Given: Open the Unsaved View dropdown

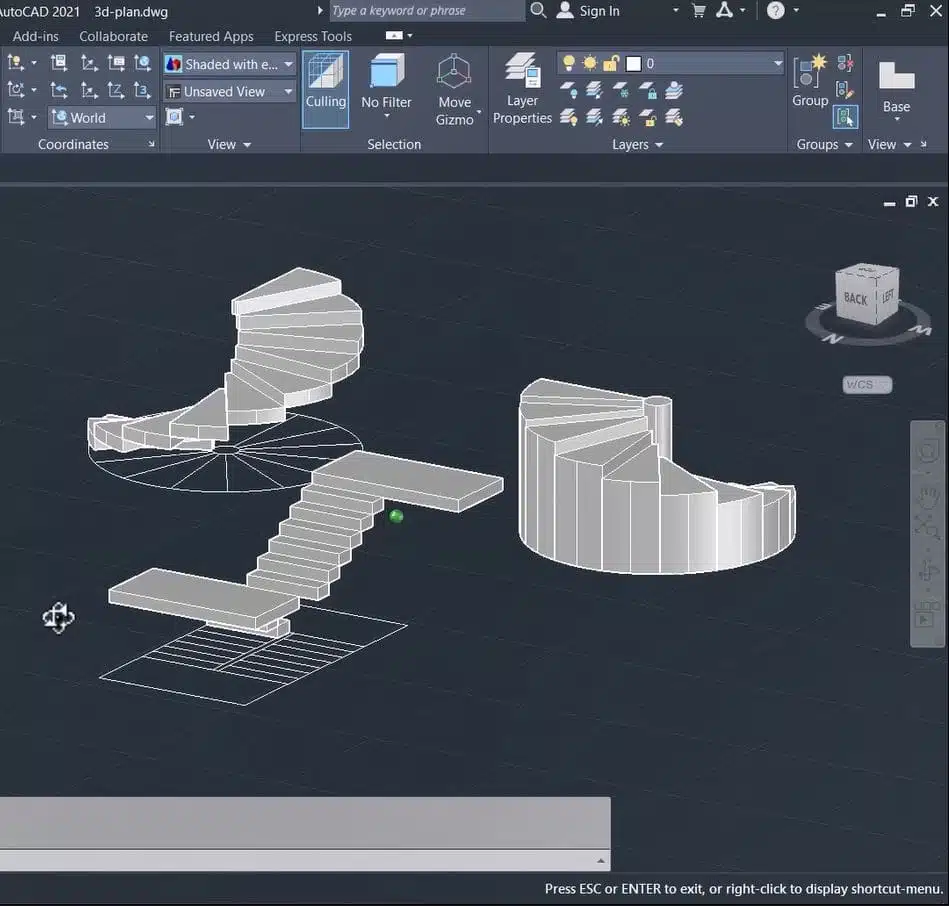Looking at the screenshot, I should coord(229,91).
